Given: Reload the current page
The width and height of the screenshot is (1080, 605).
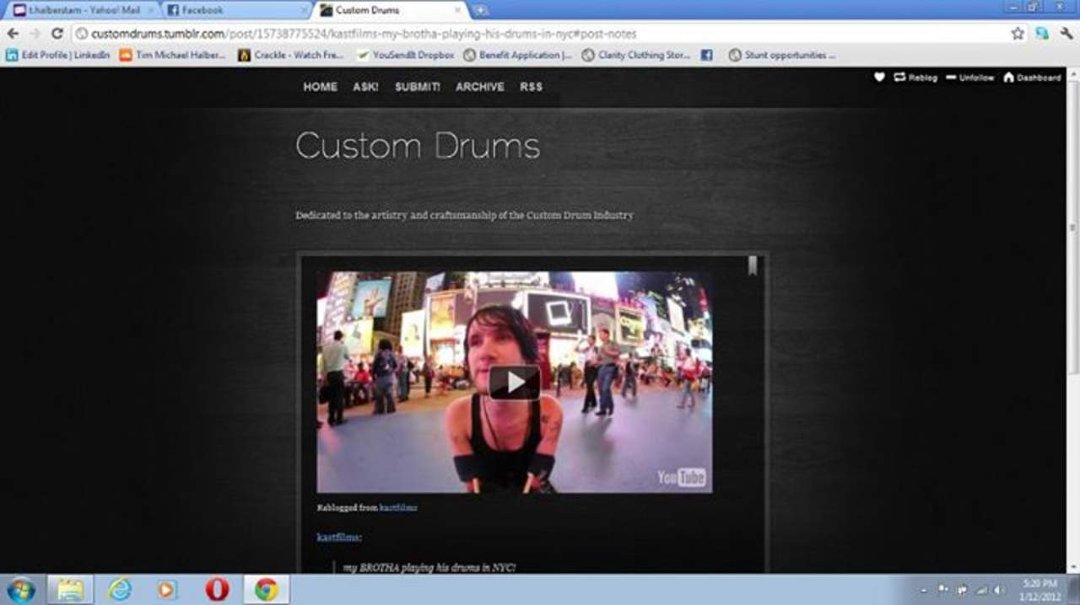Looking at the screenshot, I should [x=57, y=33].
